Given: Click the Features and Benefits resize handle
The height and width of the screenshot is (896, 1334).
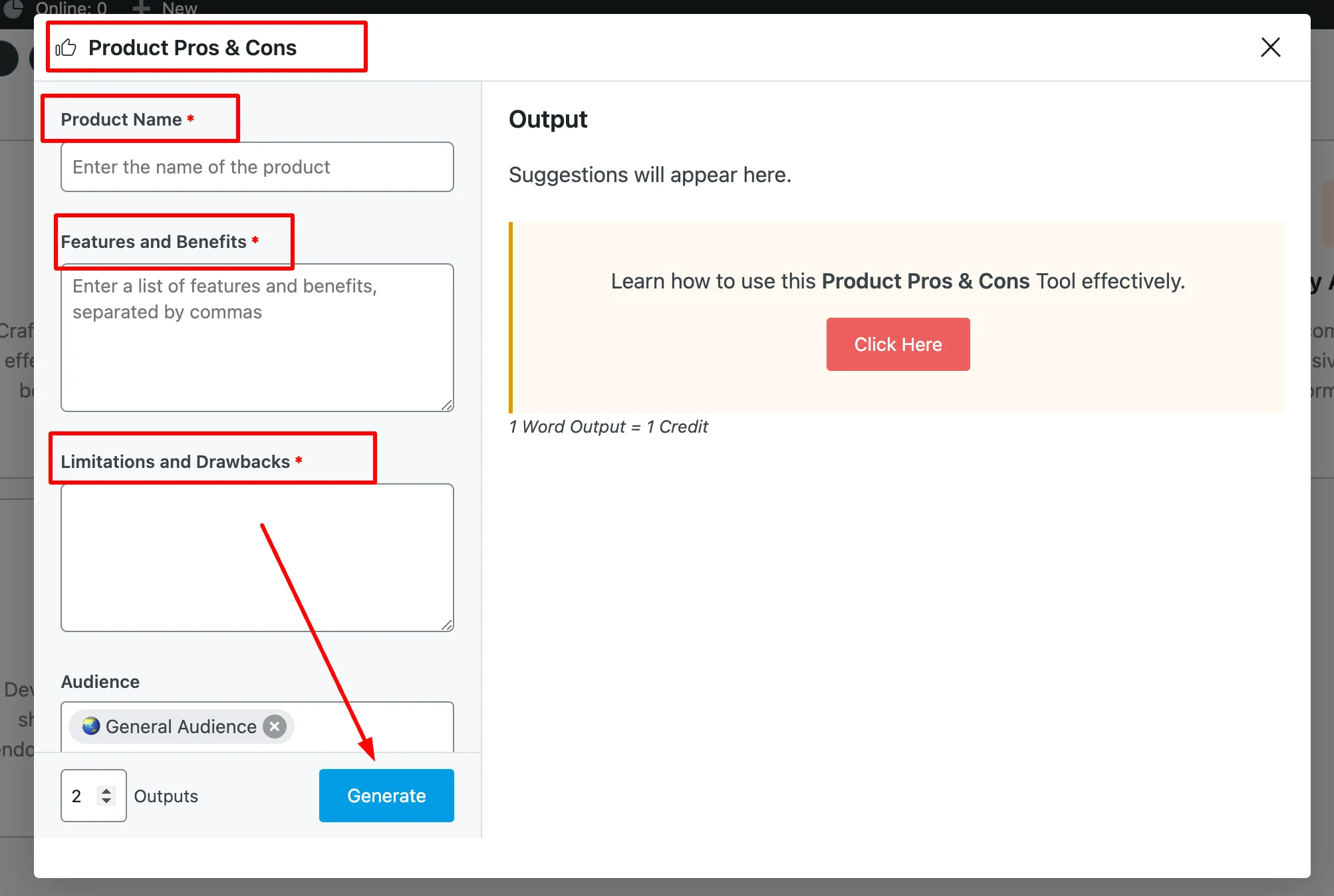Looking at the screenshot, I should coord(447,405).
